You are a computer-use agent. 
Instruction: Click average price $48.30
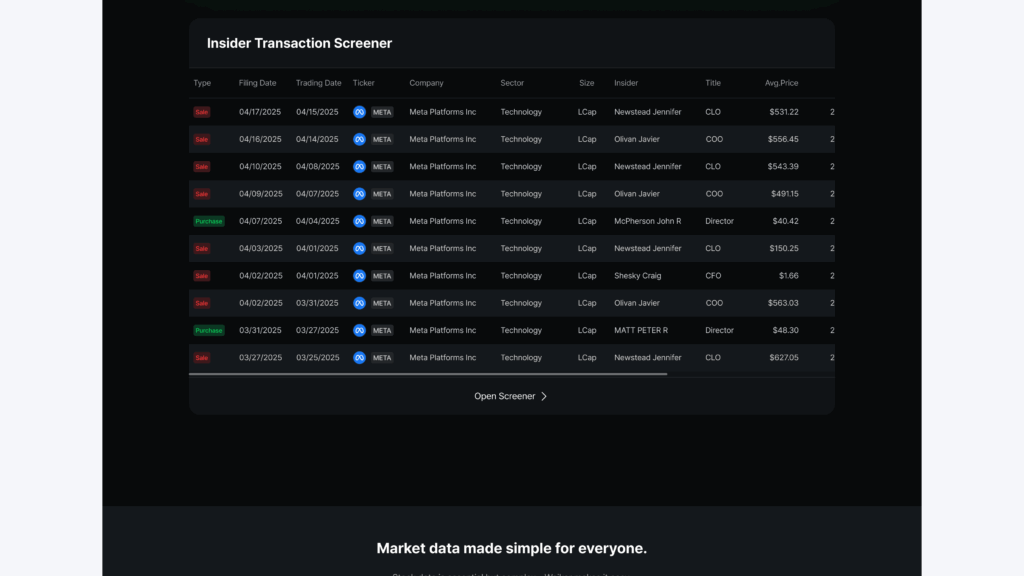tap(786, 330)
